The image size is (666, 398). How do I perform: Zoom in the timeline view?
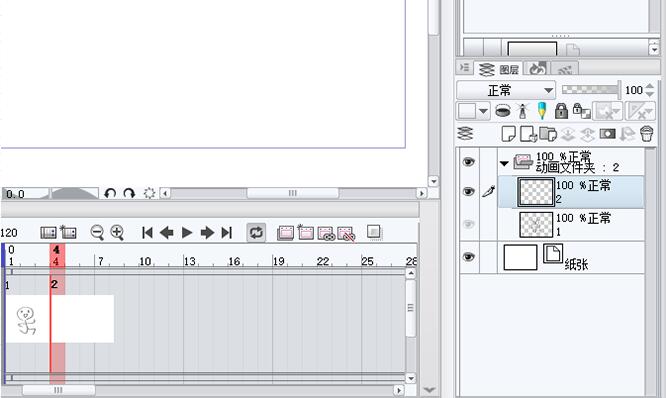(x=117, y=232)
